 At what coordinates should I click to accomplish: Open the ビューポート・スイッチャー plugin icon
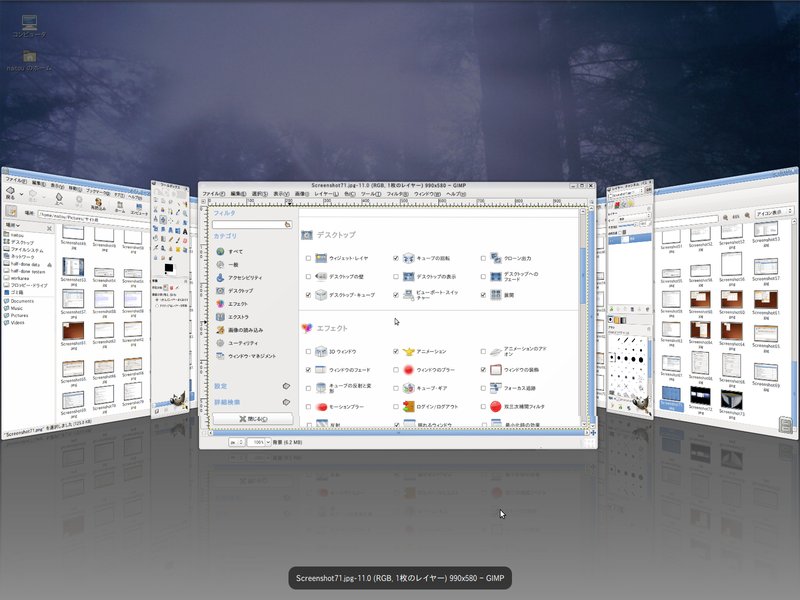(408, 295)
